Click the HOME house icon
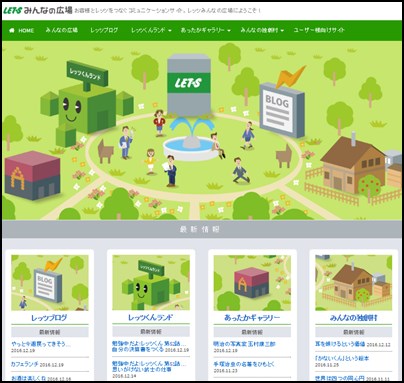Screen dimensions: 404x383 pos(12,30)
